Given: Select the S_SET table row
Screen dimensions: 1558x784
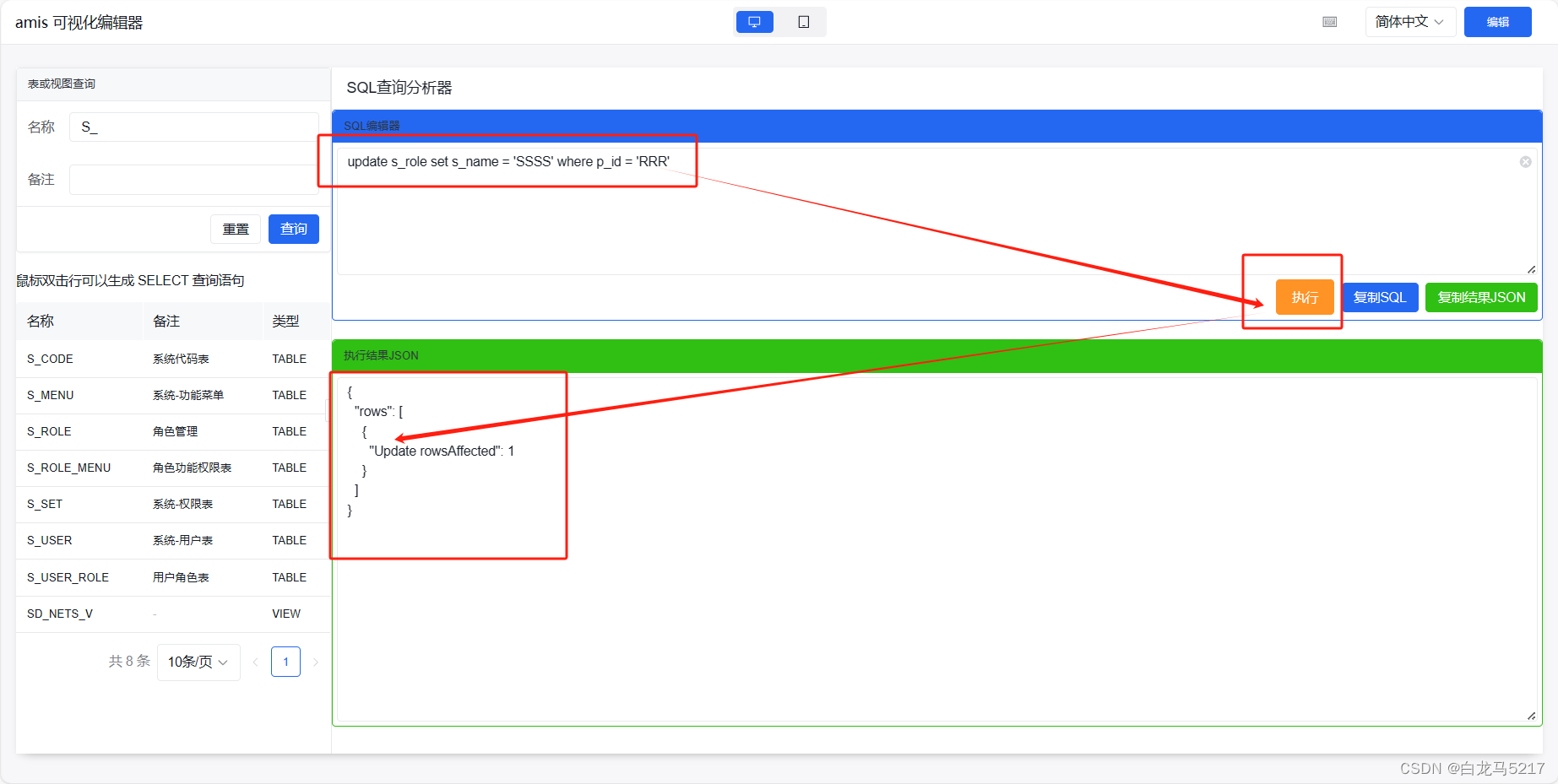Looking at the screenshot, I should (x=173, y=504).
